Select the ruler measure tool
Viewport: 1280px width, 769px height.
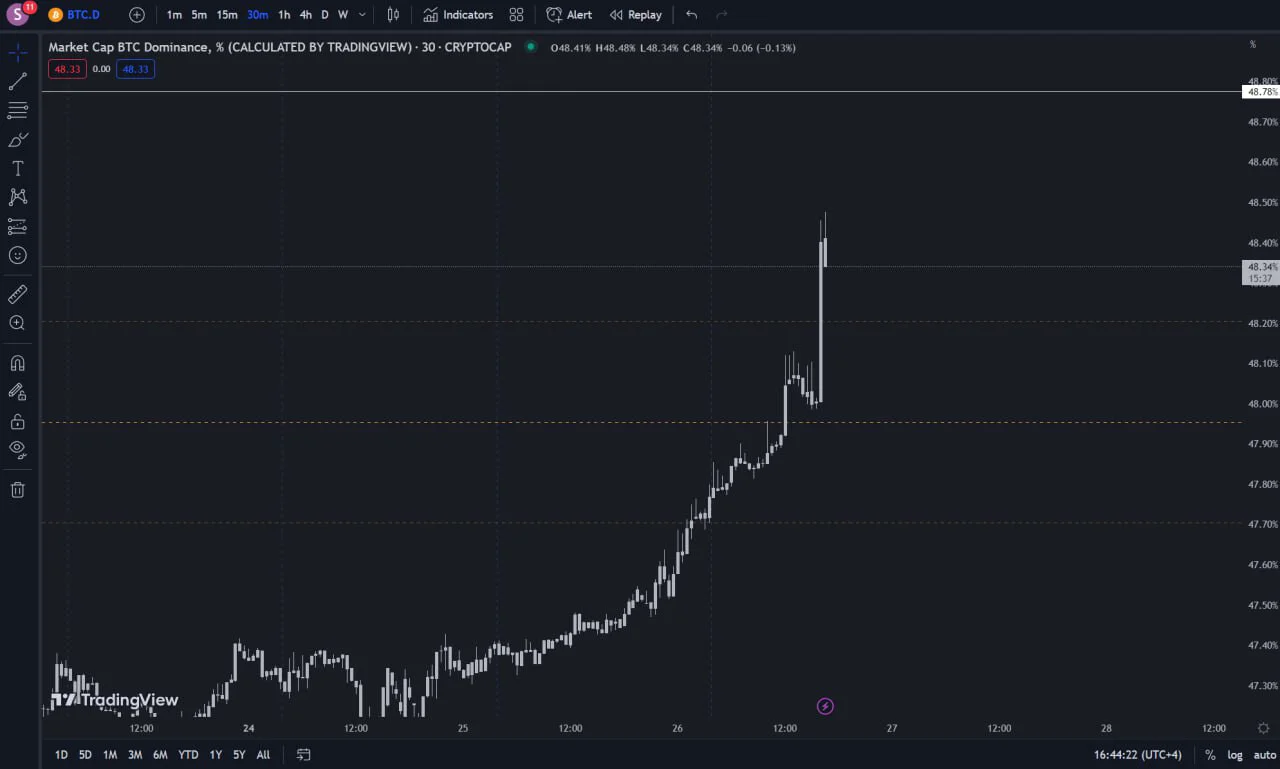point(18,294)
